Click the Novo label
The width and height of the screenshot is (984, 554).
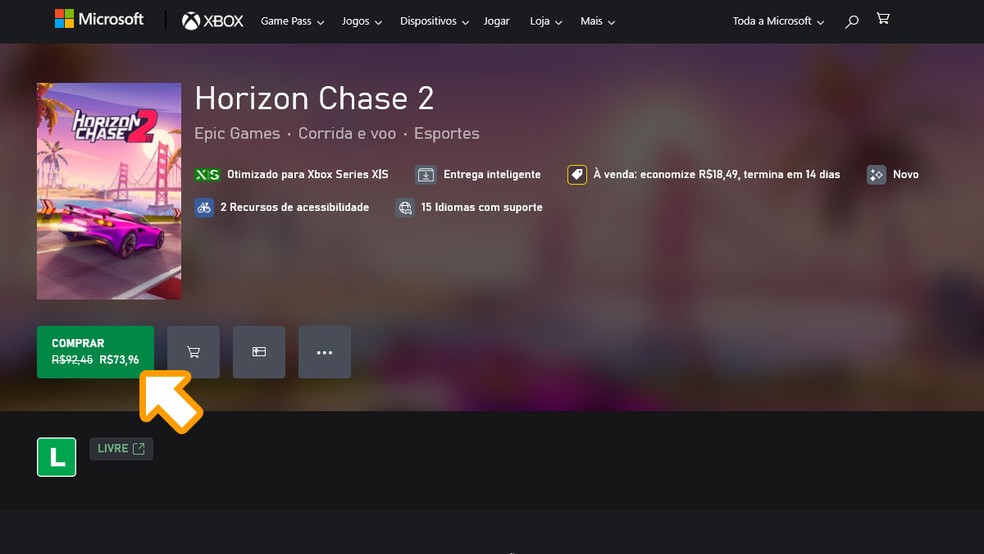906,174
